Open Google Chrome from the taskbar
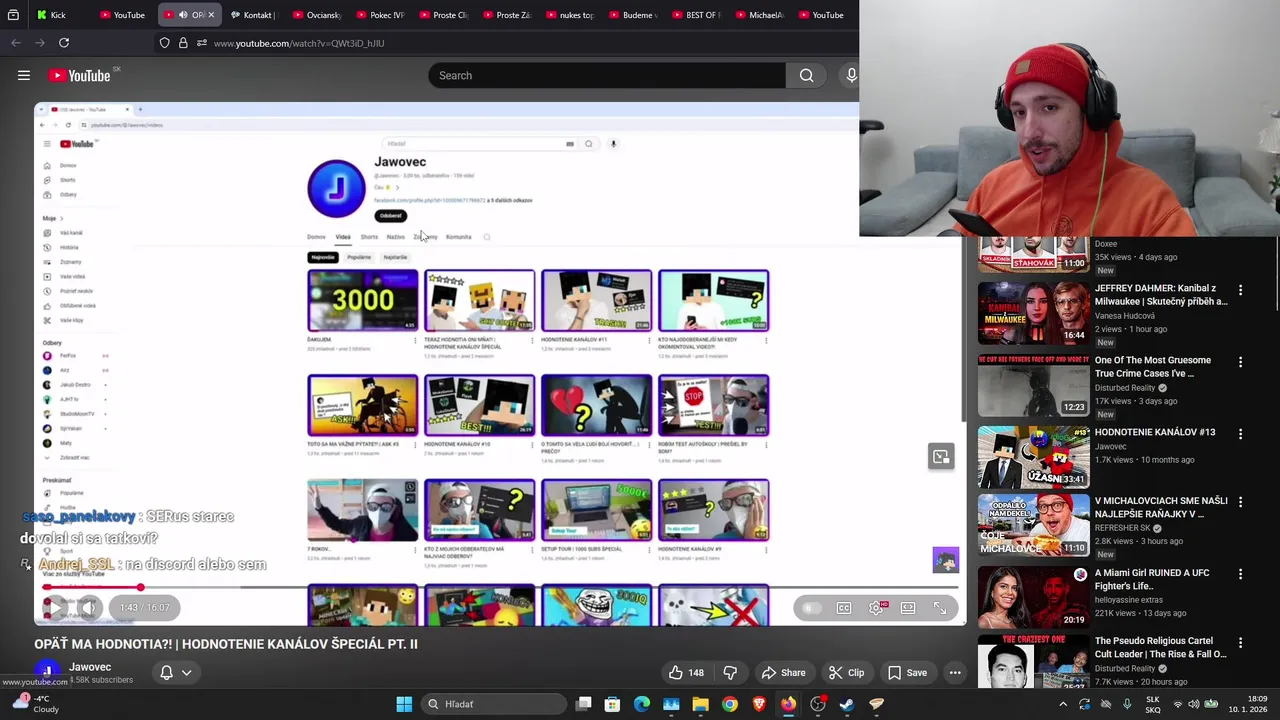1280x720 pixels. [730, 704]
